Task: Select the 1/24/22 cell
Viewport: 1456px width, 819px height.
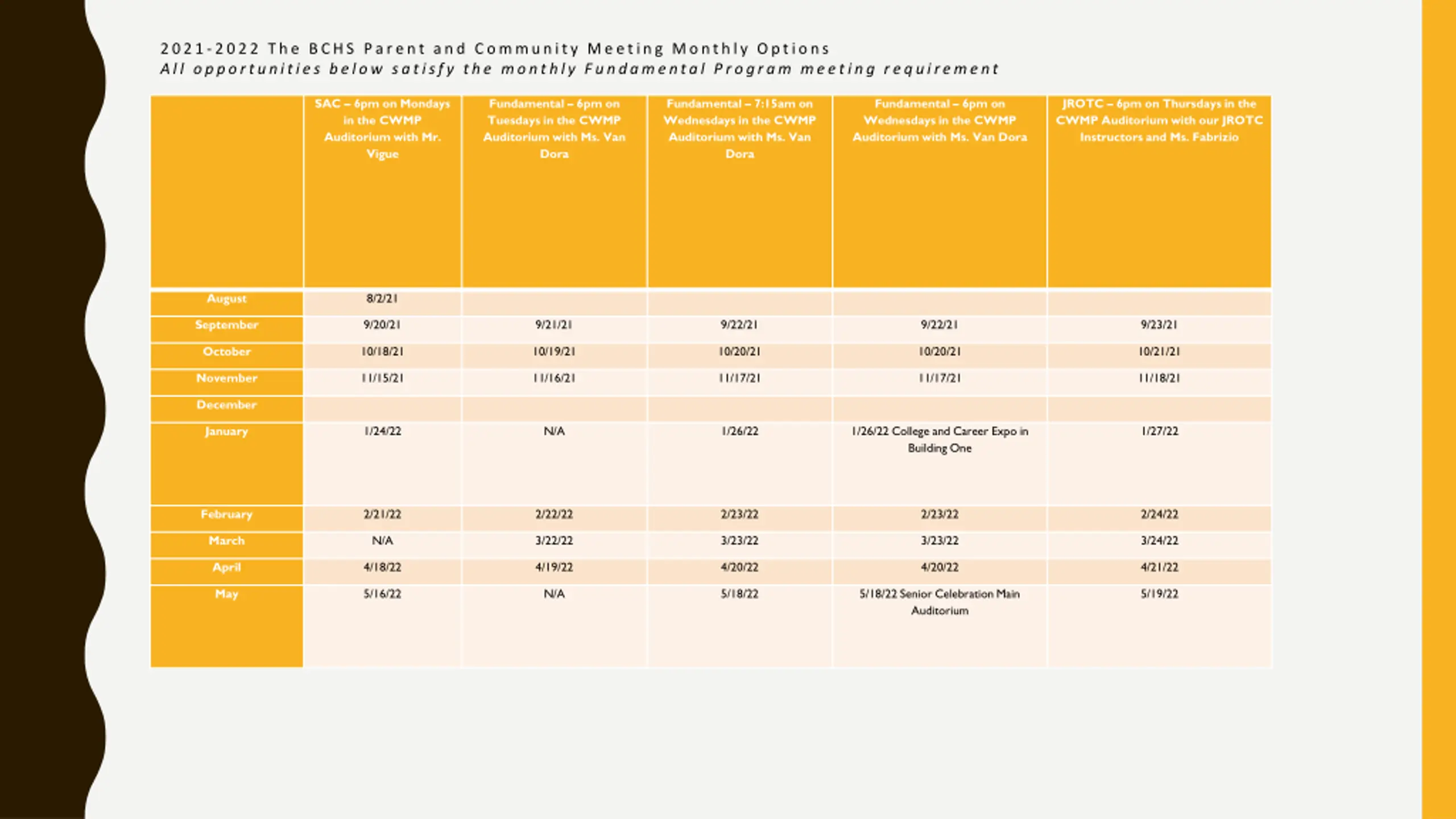Action: 382,464
